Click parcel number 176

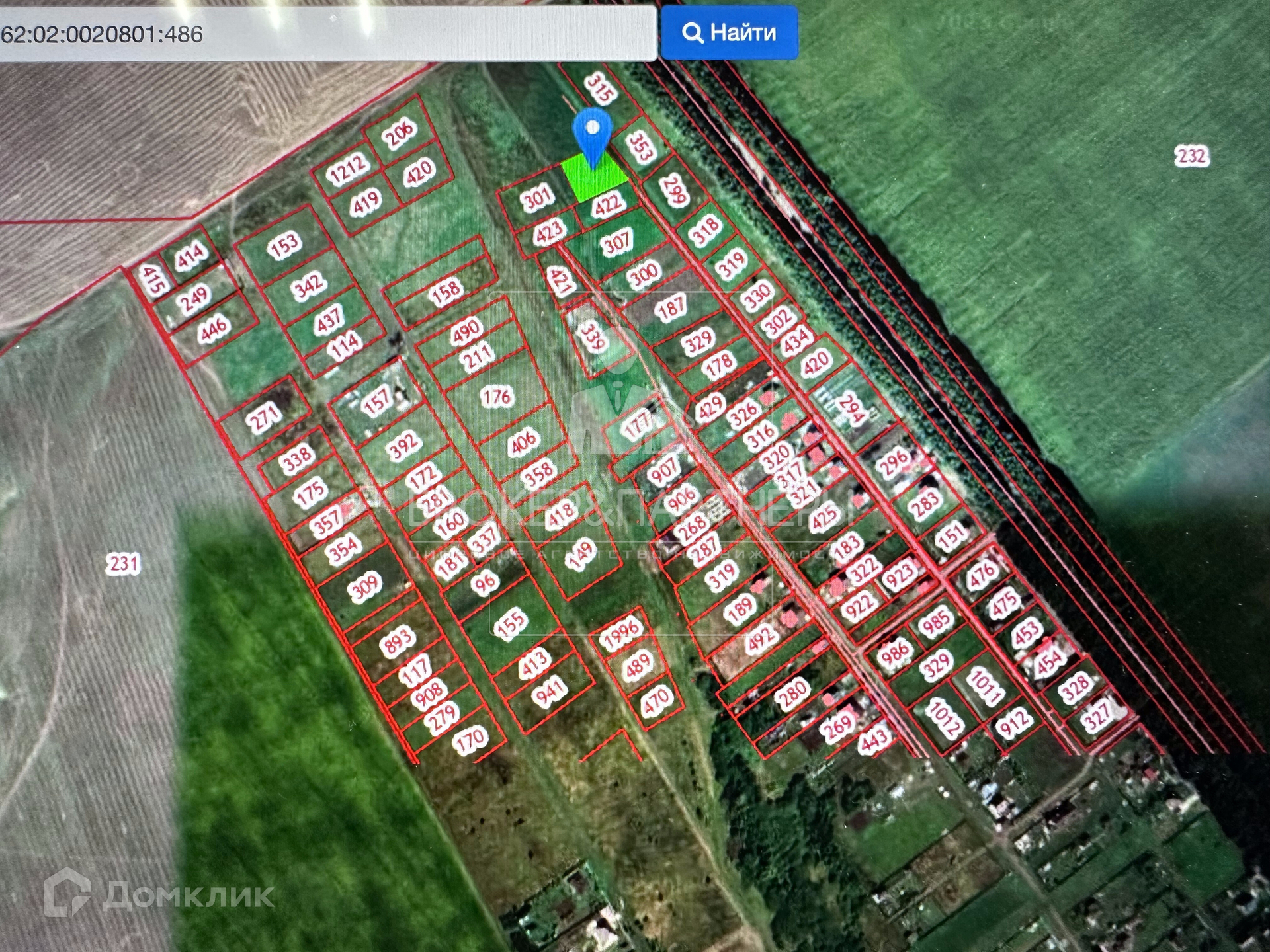coord(497,396)
